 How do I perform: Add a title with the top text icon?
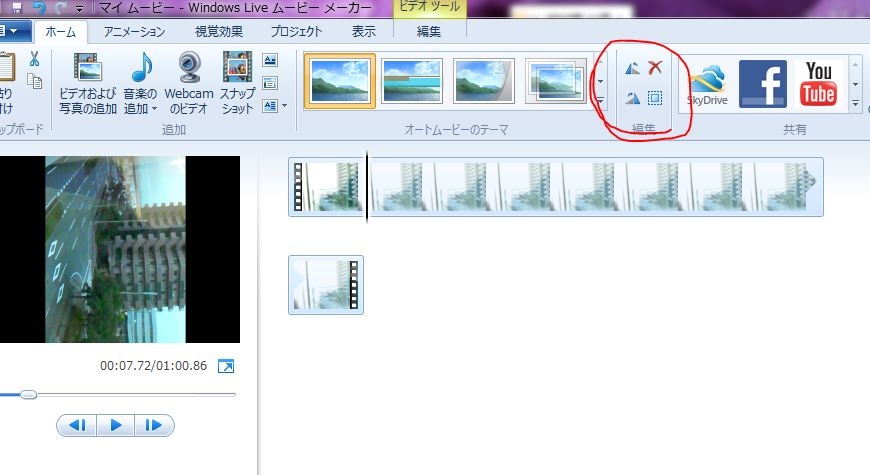click(x=270, y=60)
